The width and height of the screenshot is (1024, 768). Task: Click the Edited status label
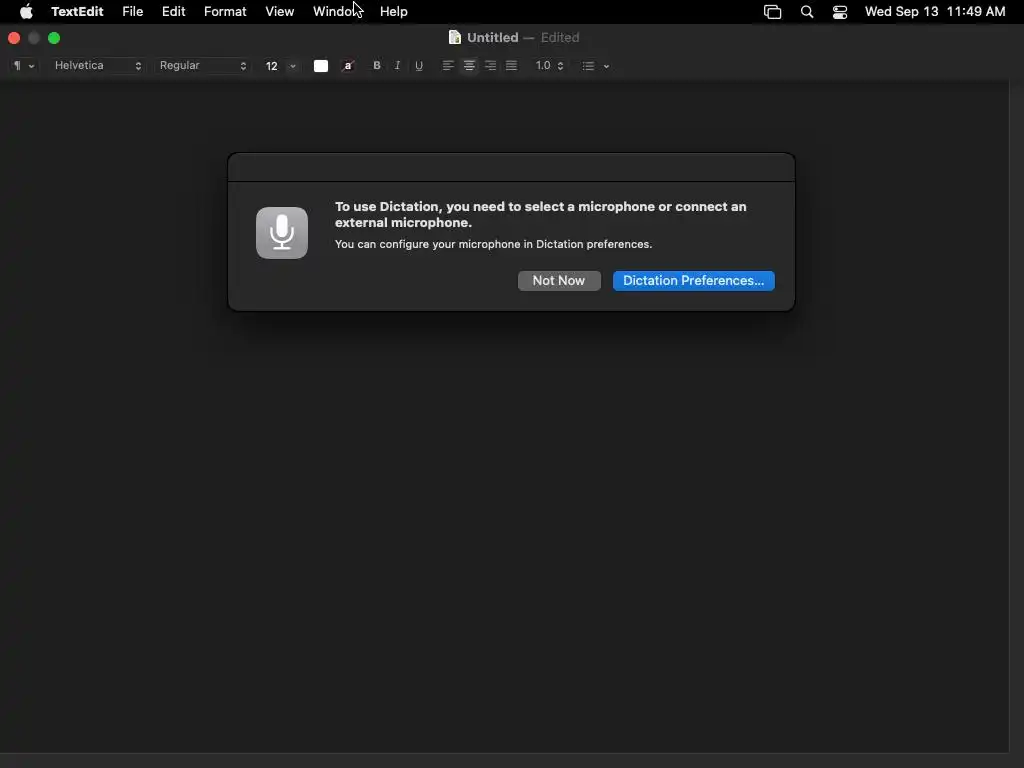[560, 38]
